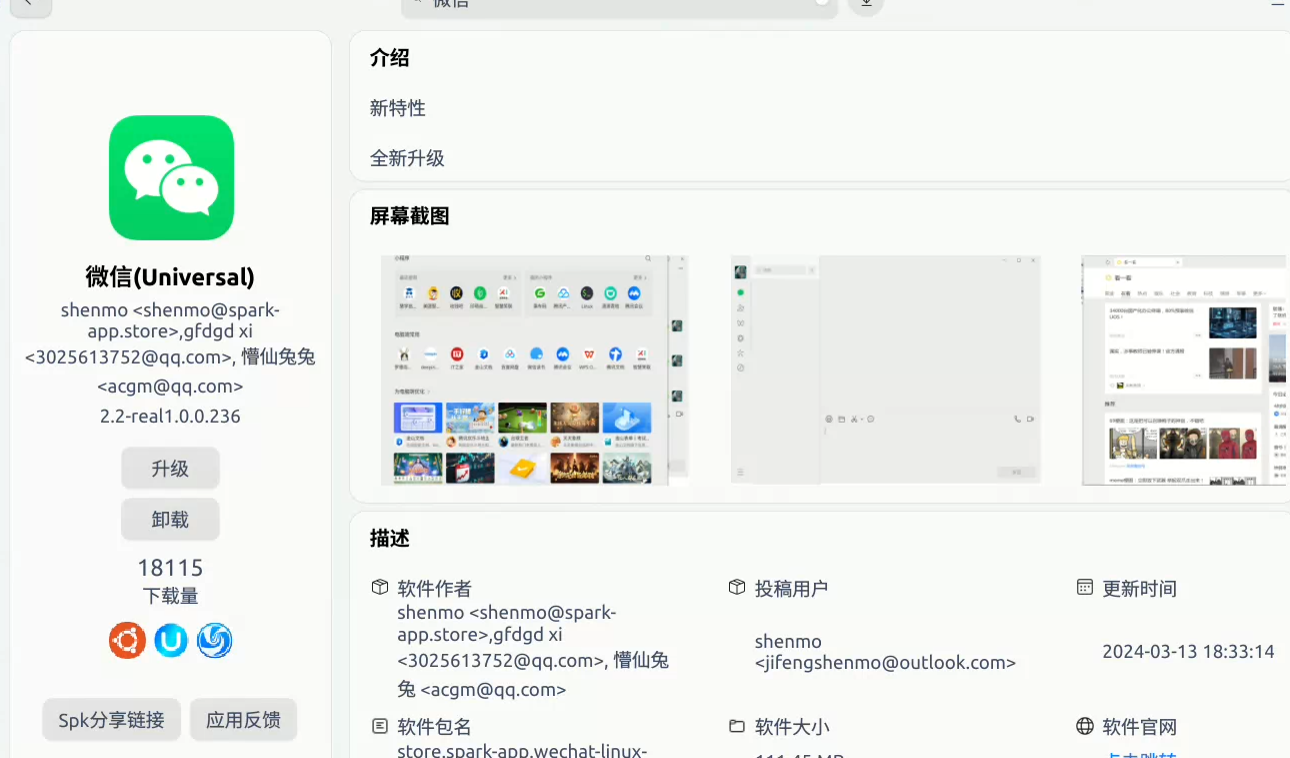Open the 应用反馈 feedback button
1290x758 pixels.
[243, 719]
